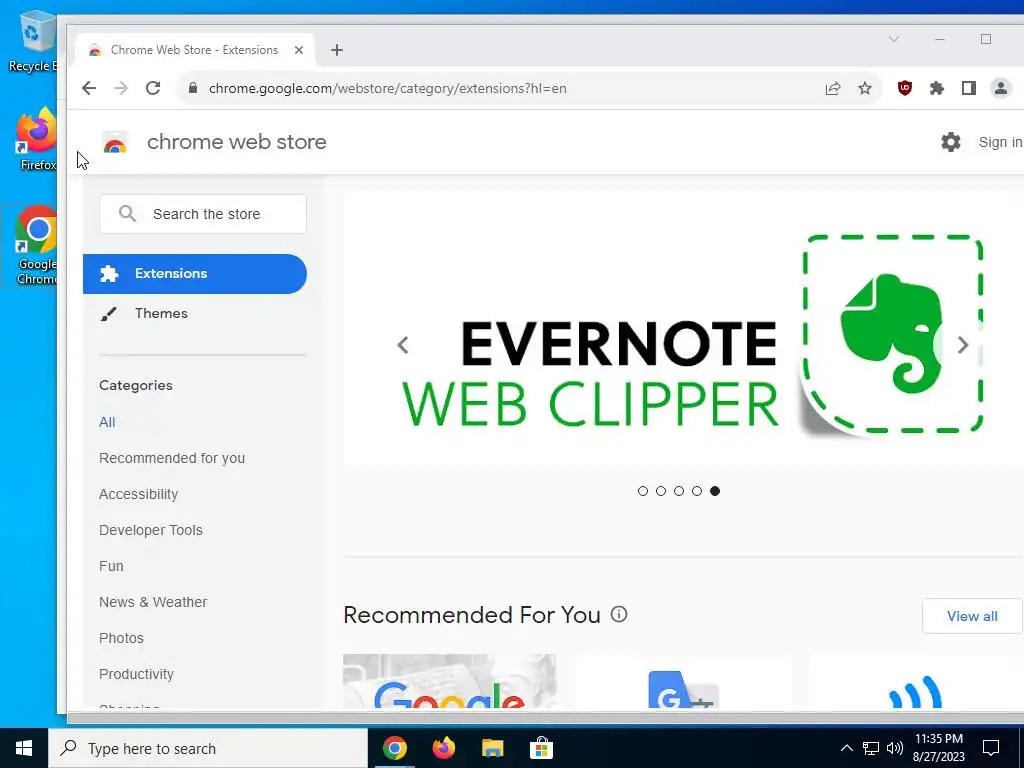Image resolution: width=1024 pixels, height=768 pixels.
Task: Open the tab search chevron
Action: click(x=894, y=39)
